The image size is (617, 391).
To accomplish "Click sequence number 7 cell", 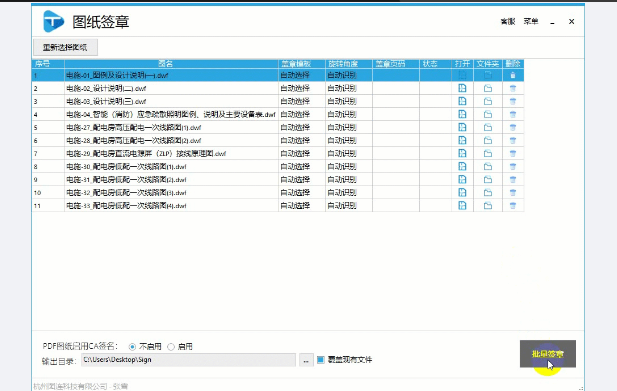I will (x=48, y=153).
